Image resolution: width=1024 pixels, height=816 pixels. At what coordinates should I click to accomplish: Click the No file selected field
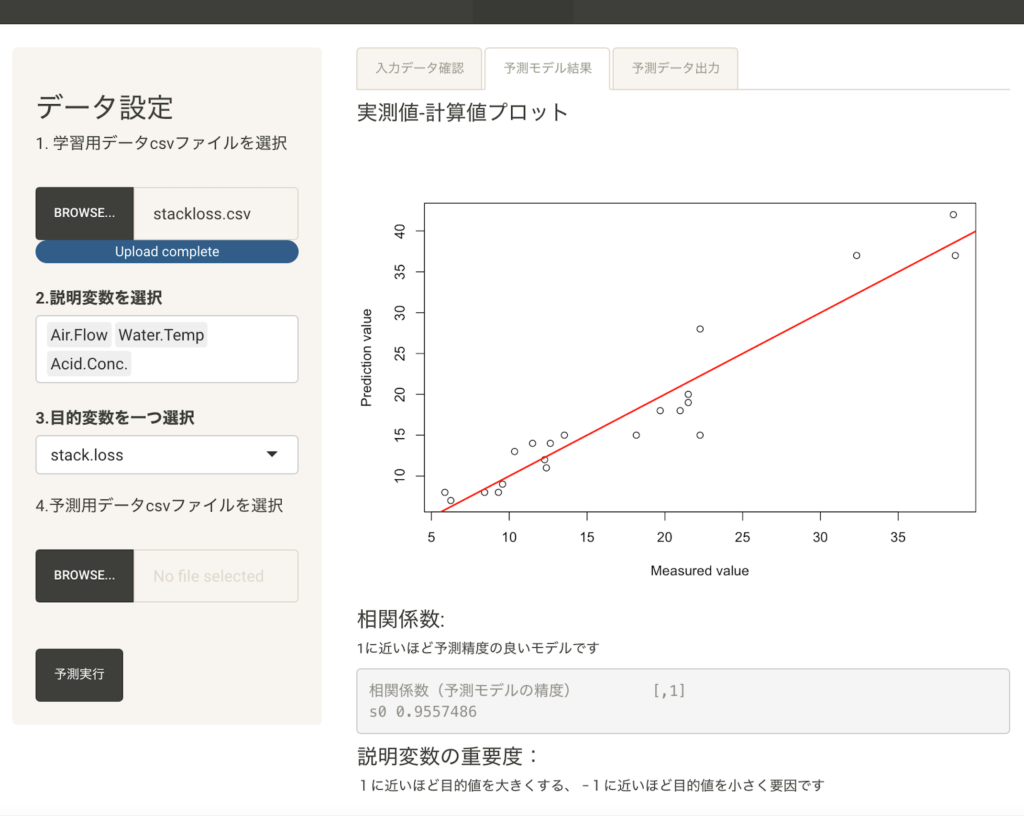215,576
